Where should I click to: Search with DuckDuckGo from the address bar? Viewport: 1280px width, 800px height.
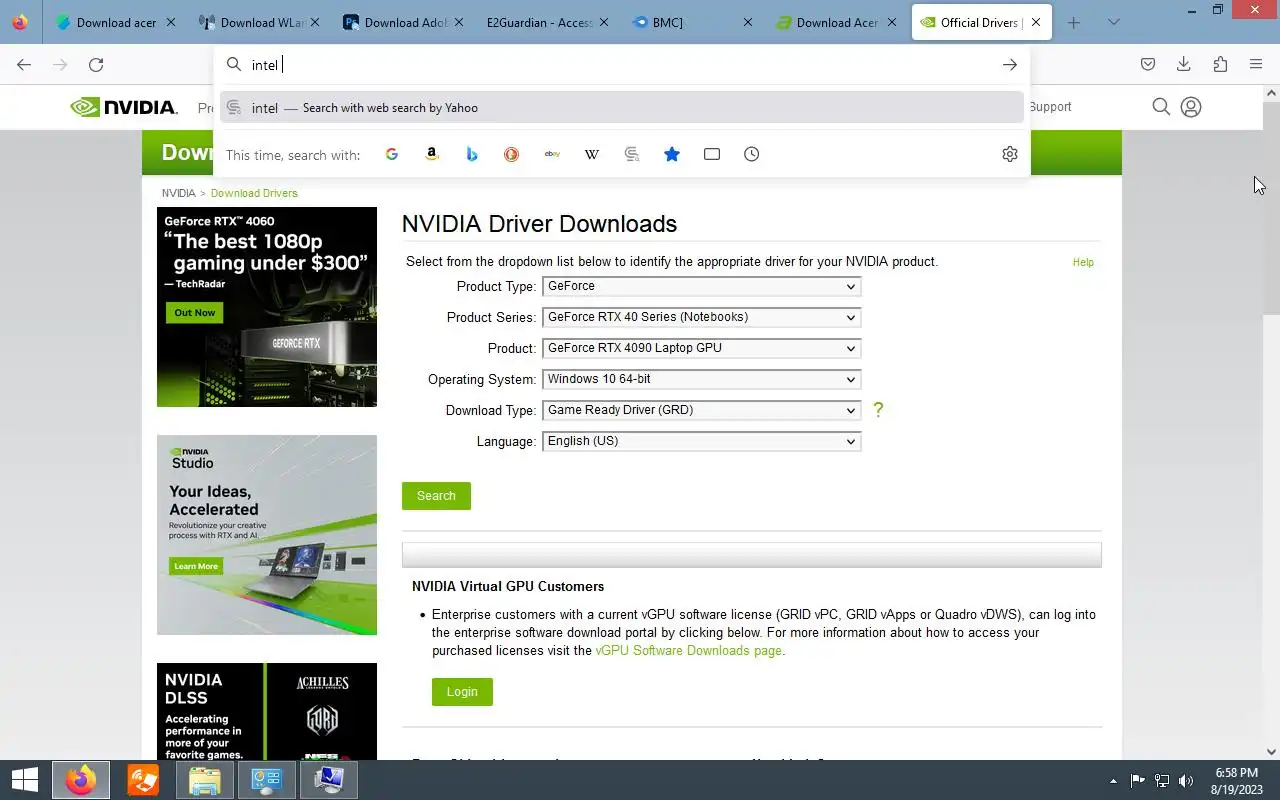click(512, 154)
